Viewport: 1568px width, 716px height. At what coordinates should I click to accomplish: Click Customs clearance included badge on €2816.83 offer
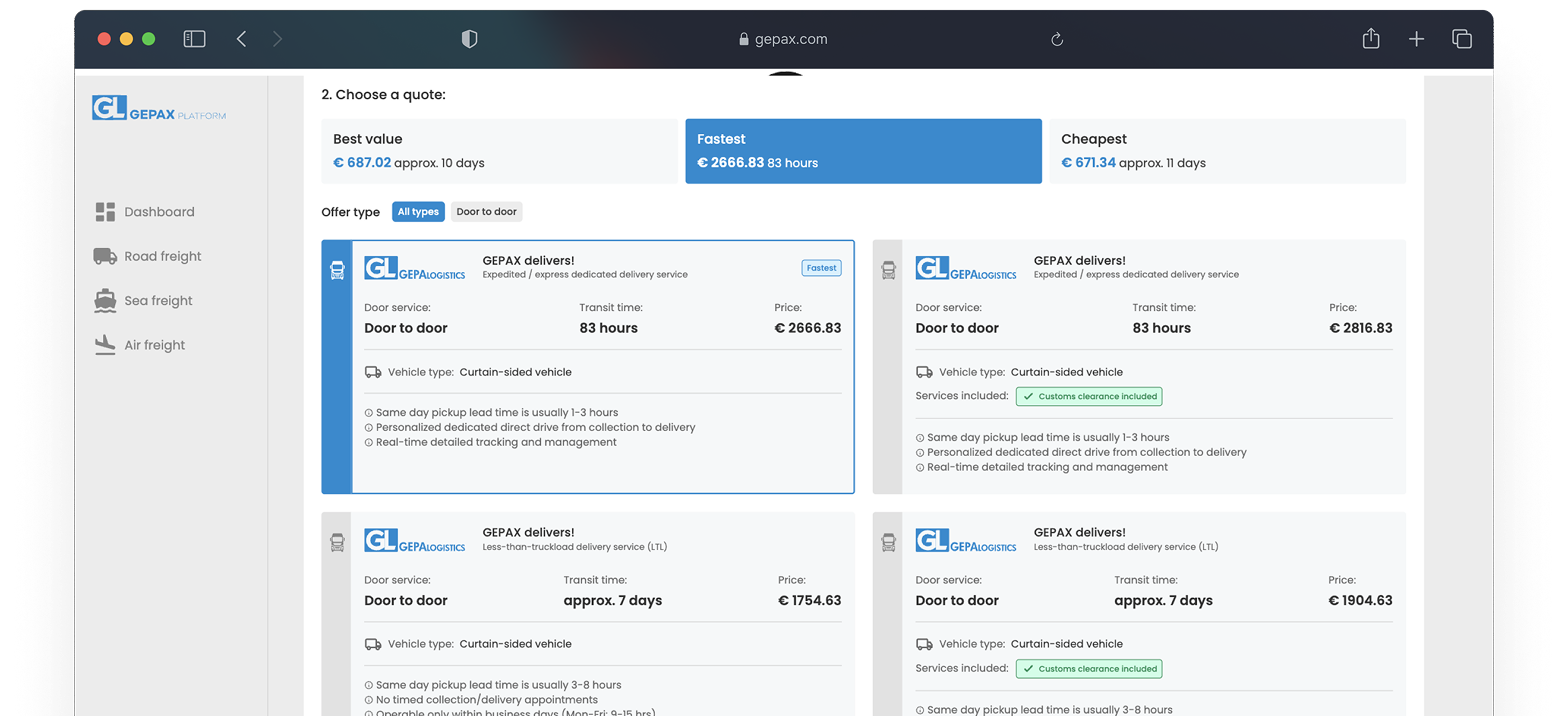[x=1089, y=397]
